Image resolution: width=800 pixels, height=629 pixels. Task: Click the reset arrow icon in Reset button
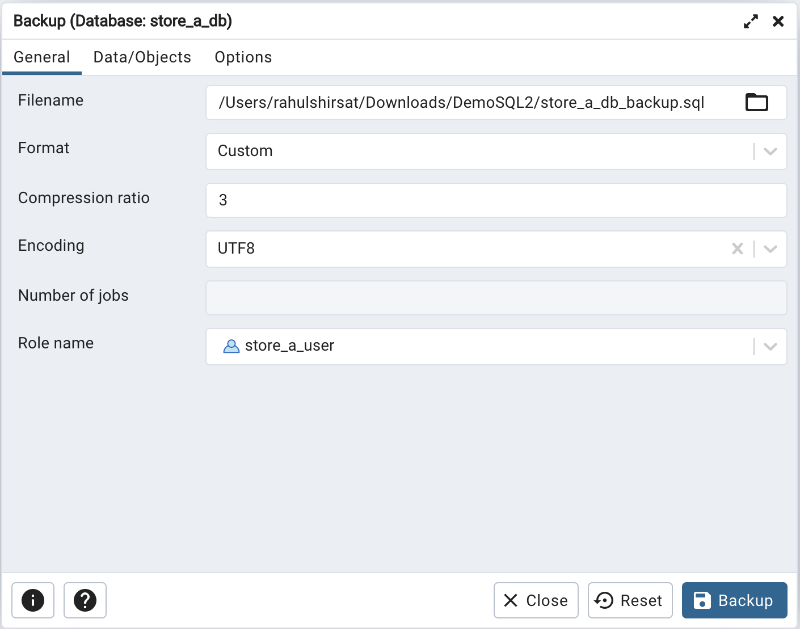coord(603,600)
